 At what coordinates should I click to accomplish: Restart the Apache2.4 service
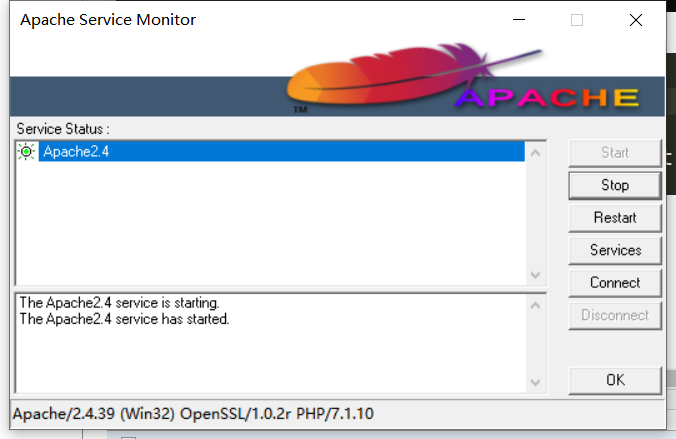click(x=615, y=218)
